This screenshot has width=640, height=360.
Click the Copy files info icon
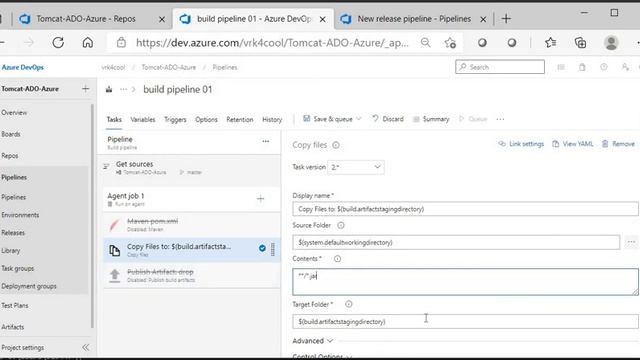(x=336, y=145)
